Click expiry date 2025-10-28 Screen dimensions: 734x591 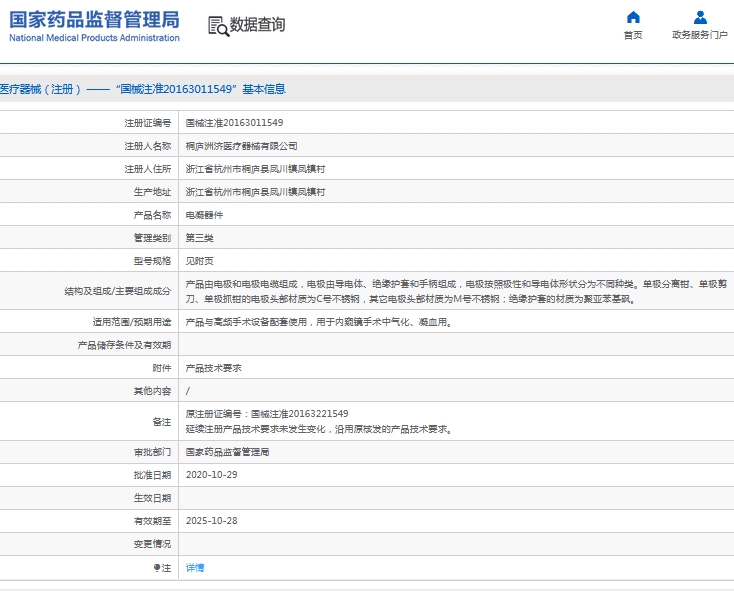coord(212,520)
